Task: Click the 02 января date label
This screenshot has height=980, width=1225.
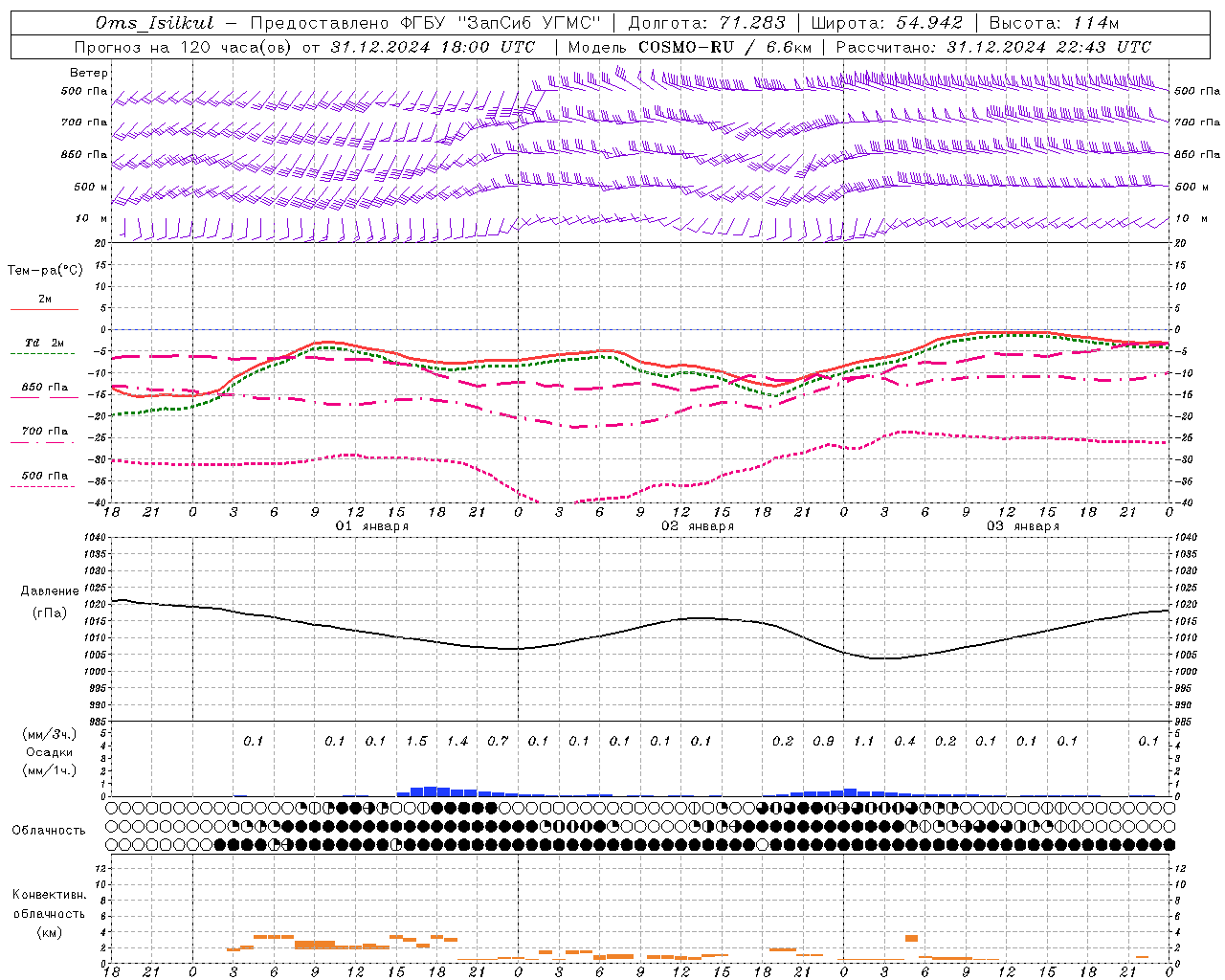Action: 698,526
